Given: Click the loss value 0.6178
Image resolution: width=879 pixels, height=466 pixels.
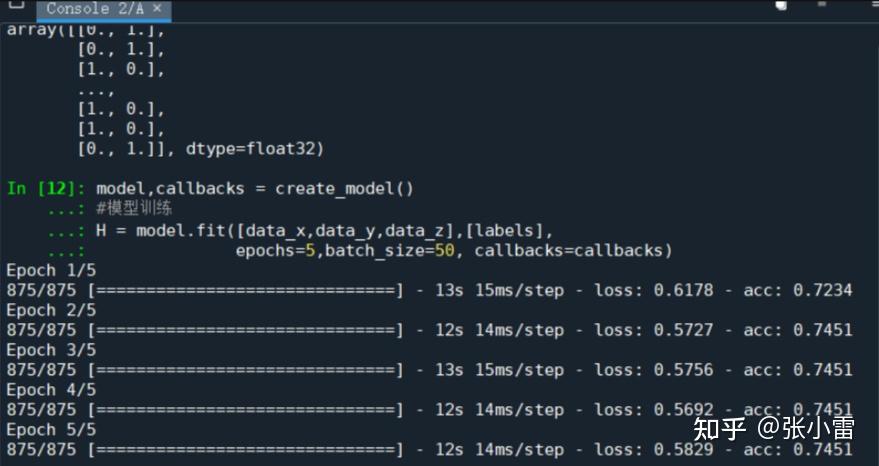Looking at the screenshot, I should [684, 290].
